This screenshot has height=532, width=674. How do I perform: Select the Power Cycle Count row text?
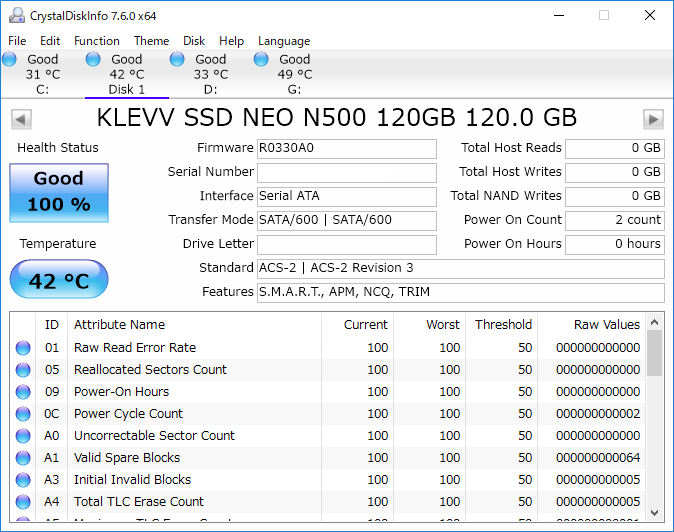click(128, 414)
